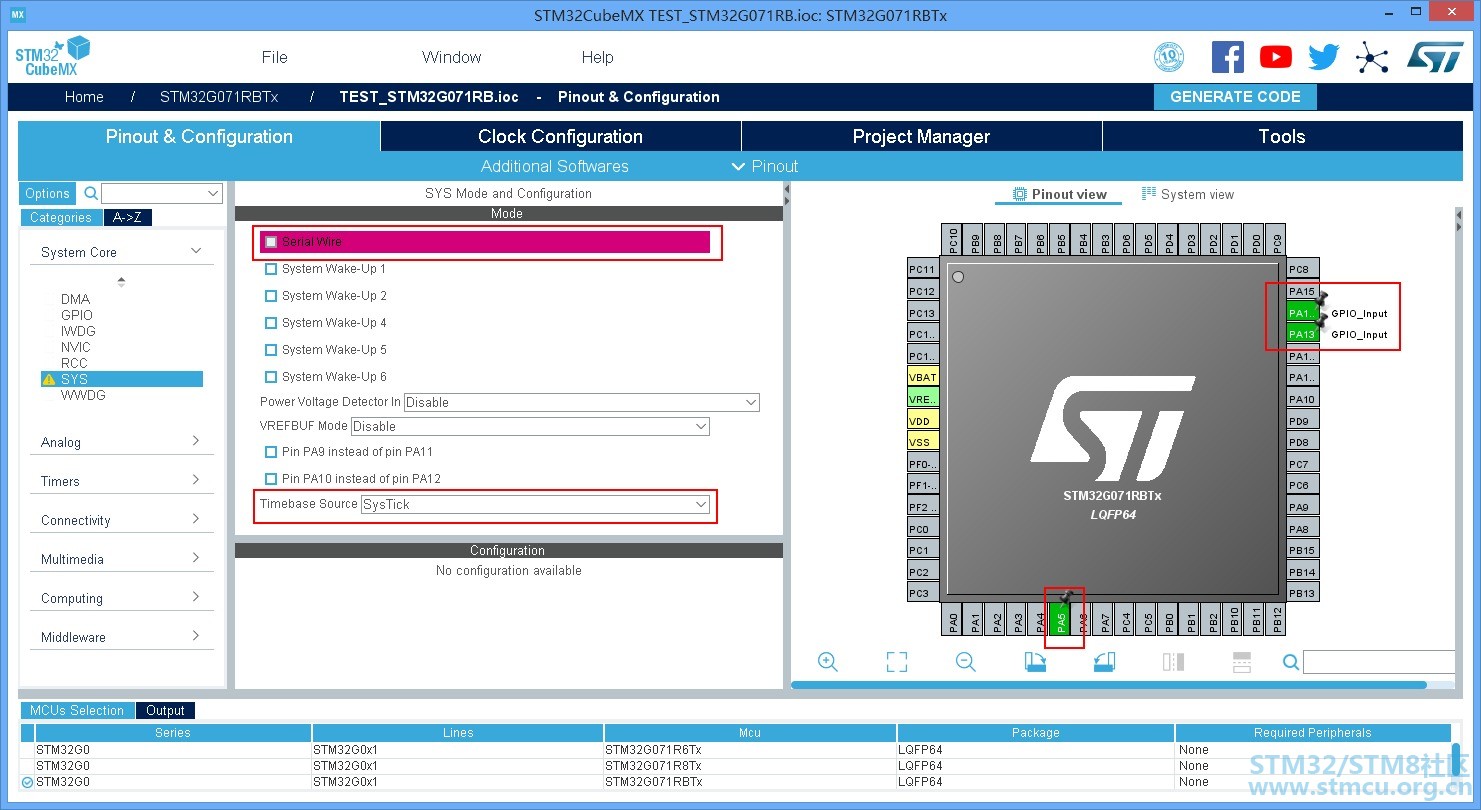
Task: Check Pin PA9 instead of pin PA11
Action: tap(271, 452)
